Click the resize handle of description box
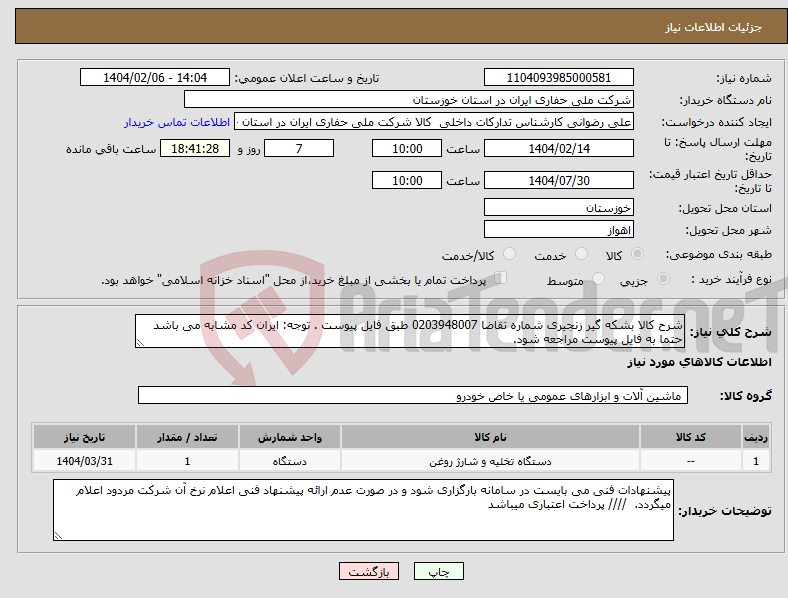The width and height of the screenshot is (788, 598). click(x=140, y=343)
